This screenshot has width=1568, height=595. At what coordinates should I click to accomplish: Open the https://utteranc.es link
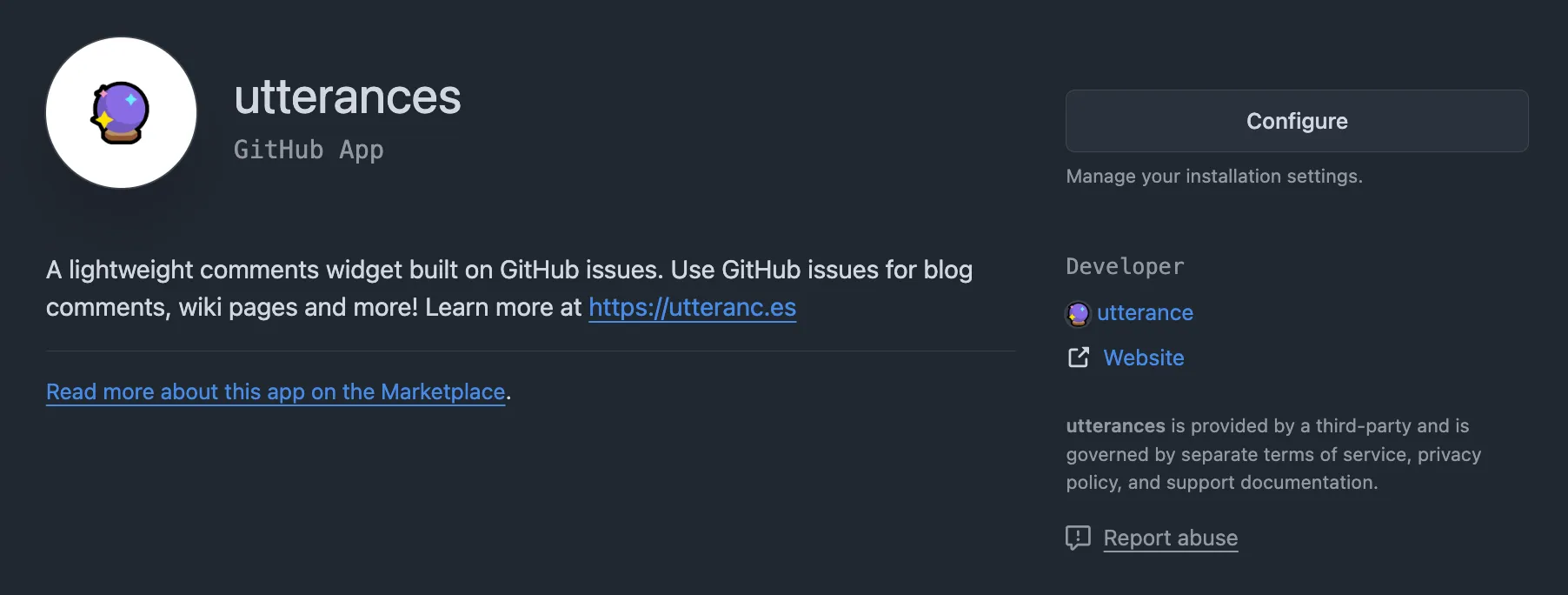[692, 307]
